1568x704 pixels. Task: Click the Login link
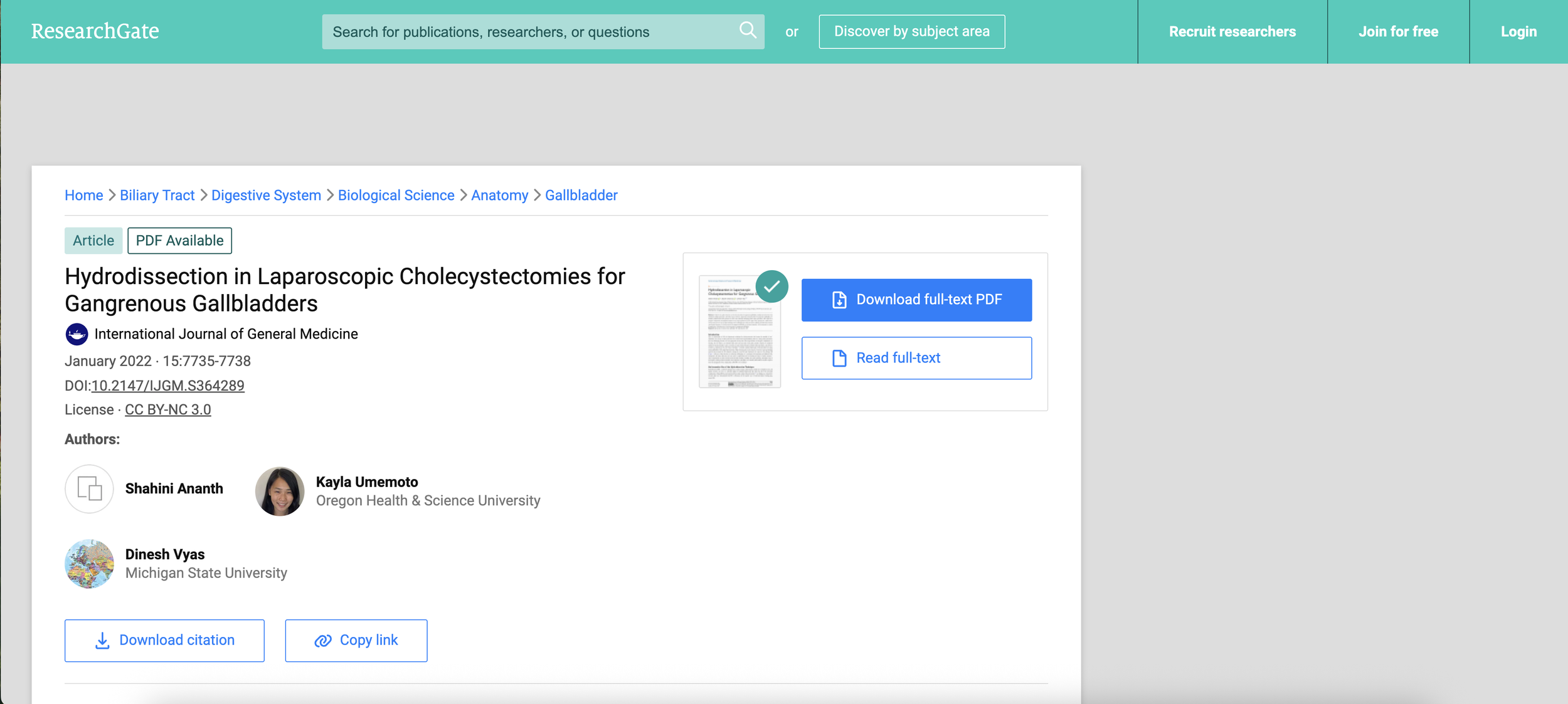click(x=1518, y=32)
